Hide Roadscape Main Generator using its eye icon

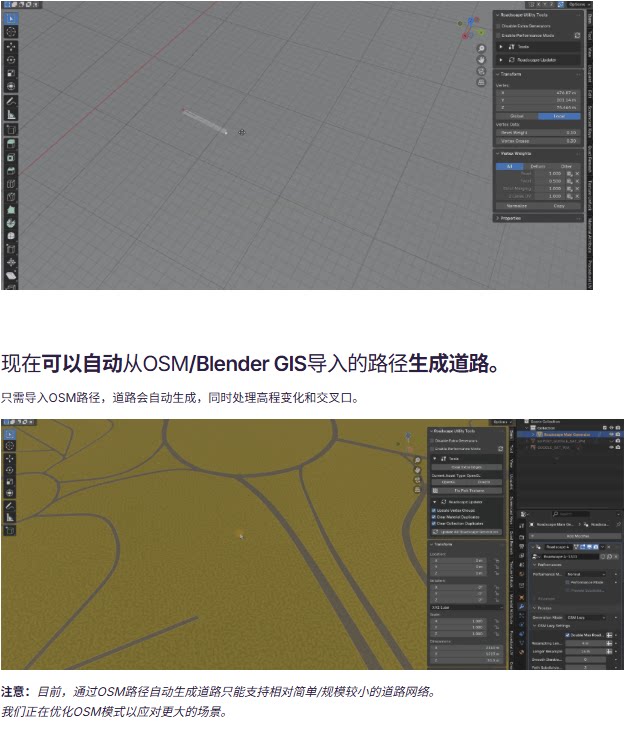point(611,435)
